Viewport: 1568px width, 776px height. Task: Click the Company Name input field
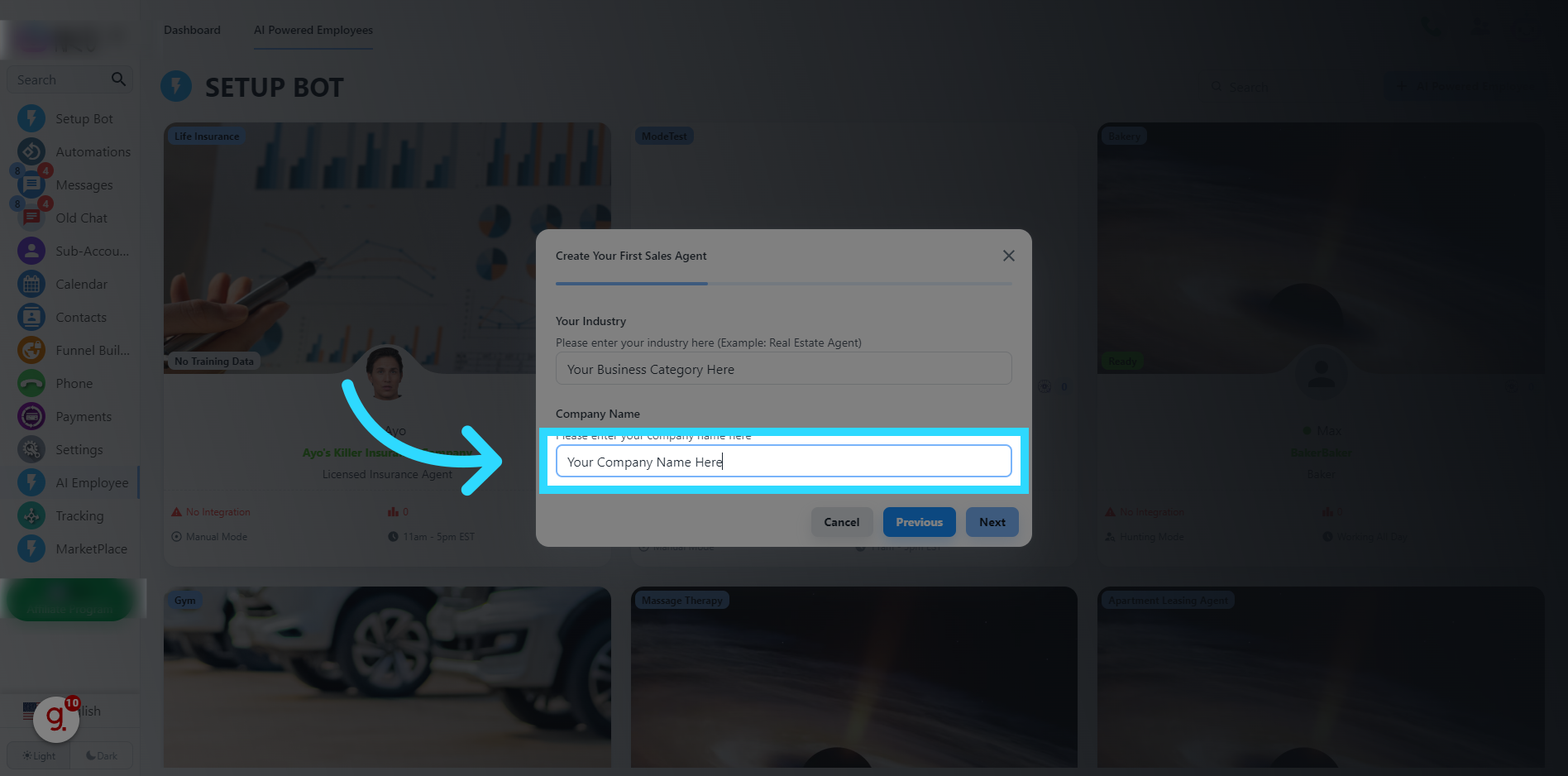[784, 461]
